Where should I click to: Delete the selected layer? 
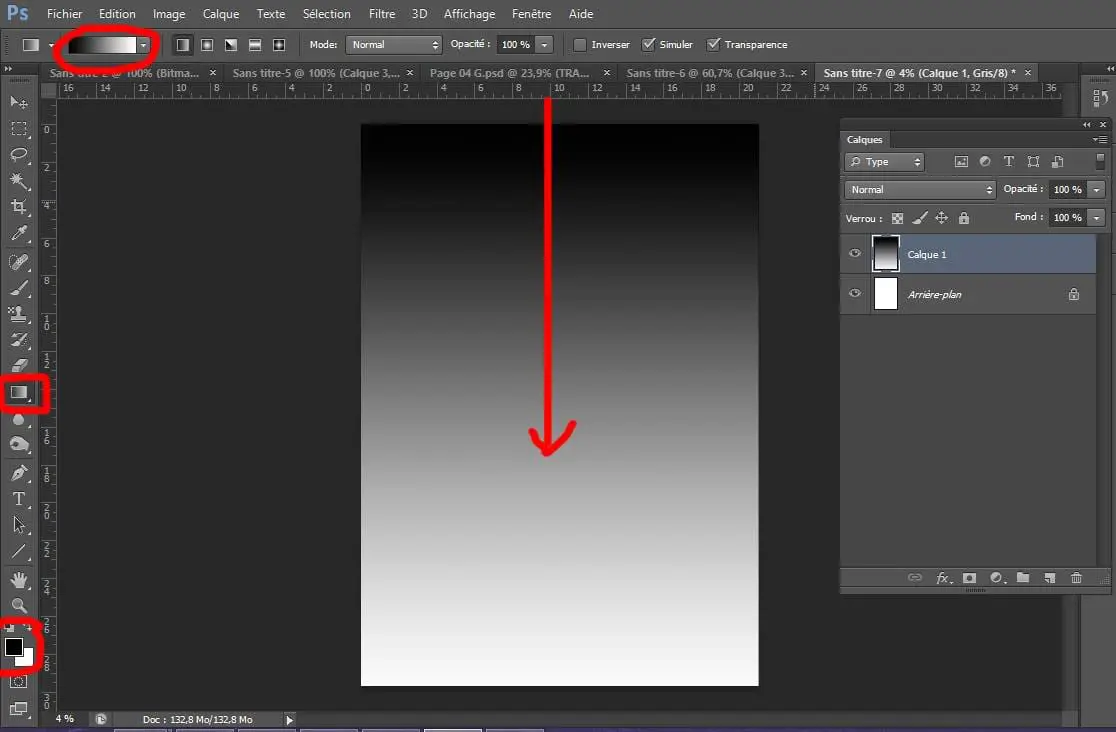point(1076,577)
